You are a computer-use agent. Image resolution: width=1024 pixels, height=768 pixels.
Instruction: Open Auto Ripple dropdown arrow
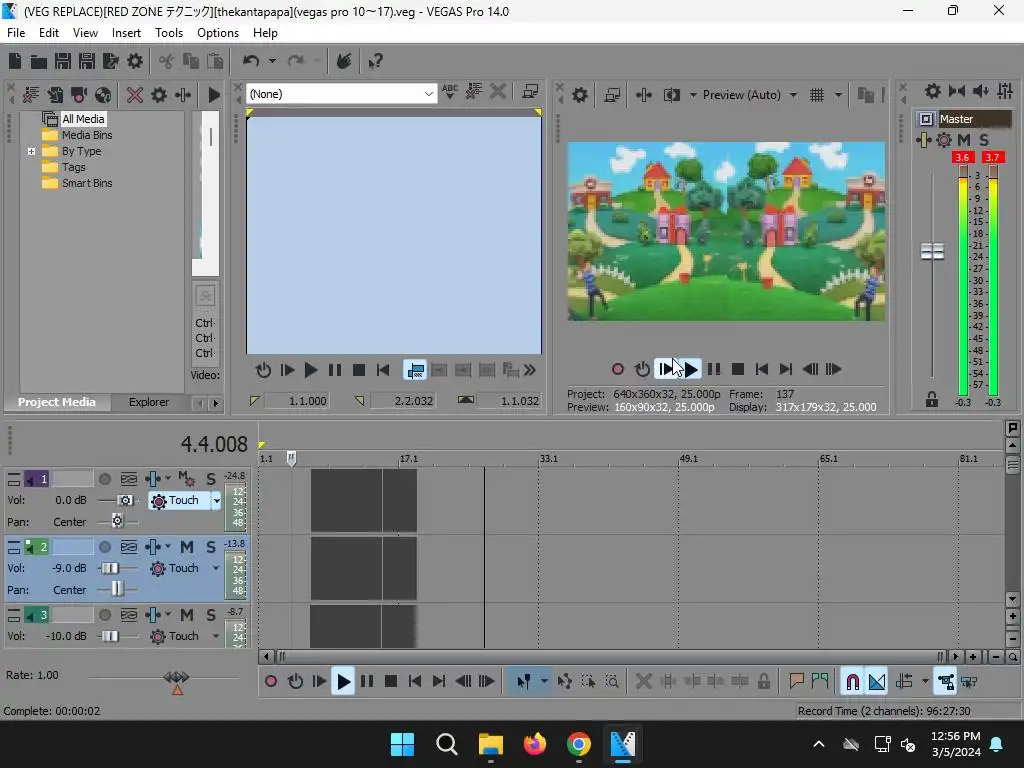[925, 682]
